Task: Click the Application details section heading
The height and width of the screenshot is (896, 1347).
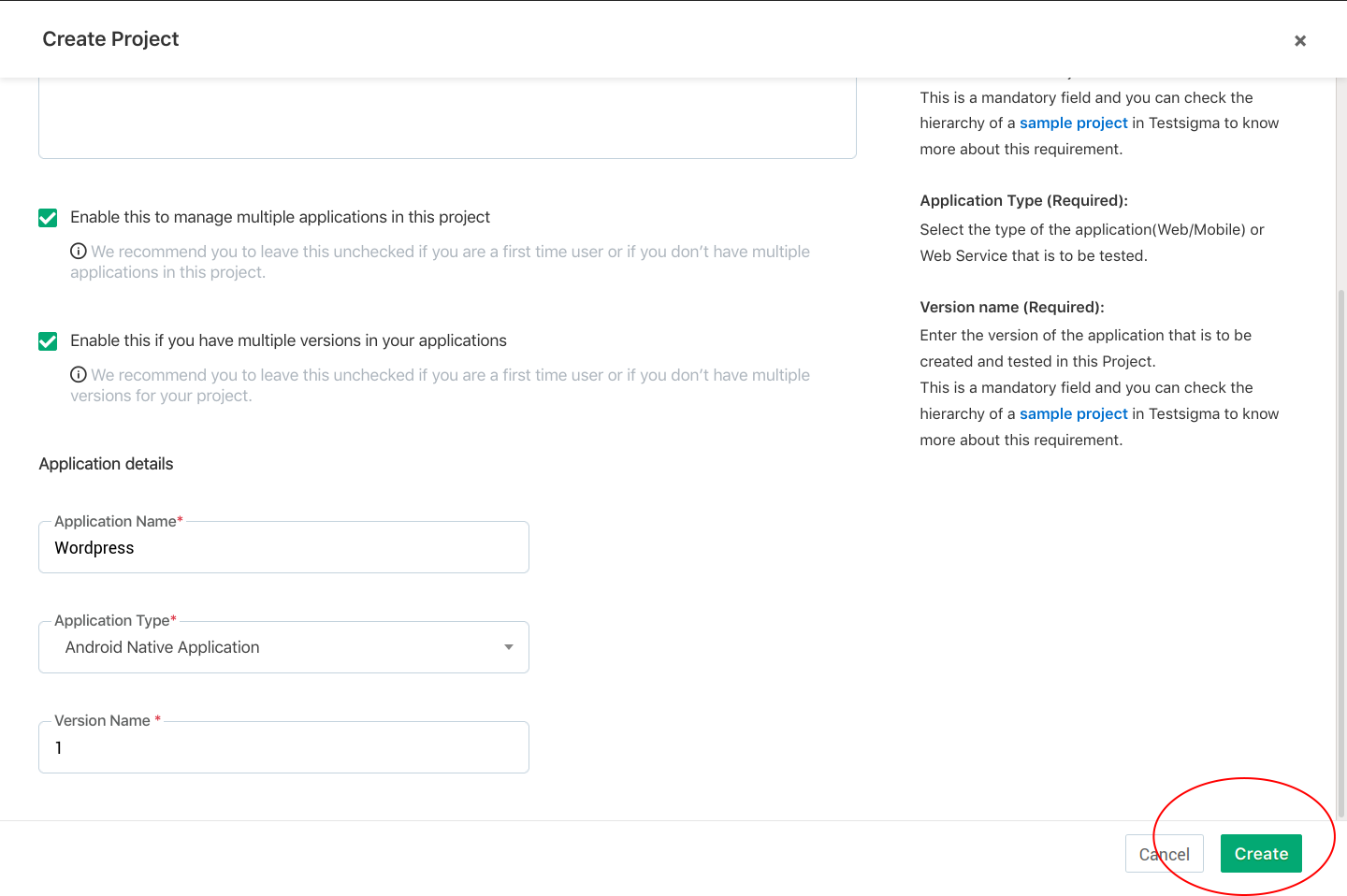Action: coord(106,464)
